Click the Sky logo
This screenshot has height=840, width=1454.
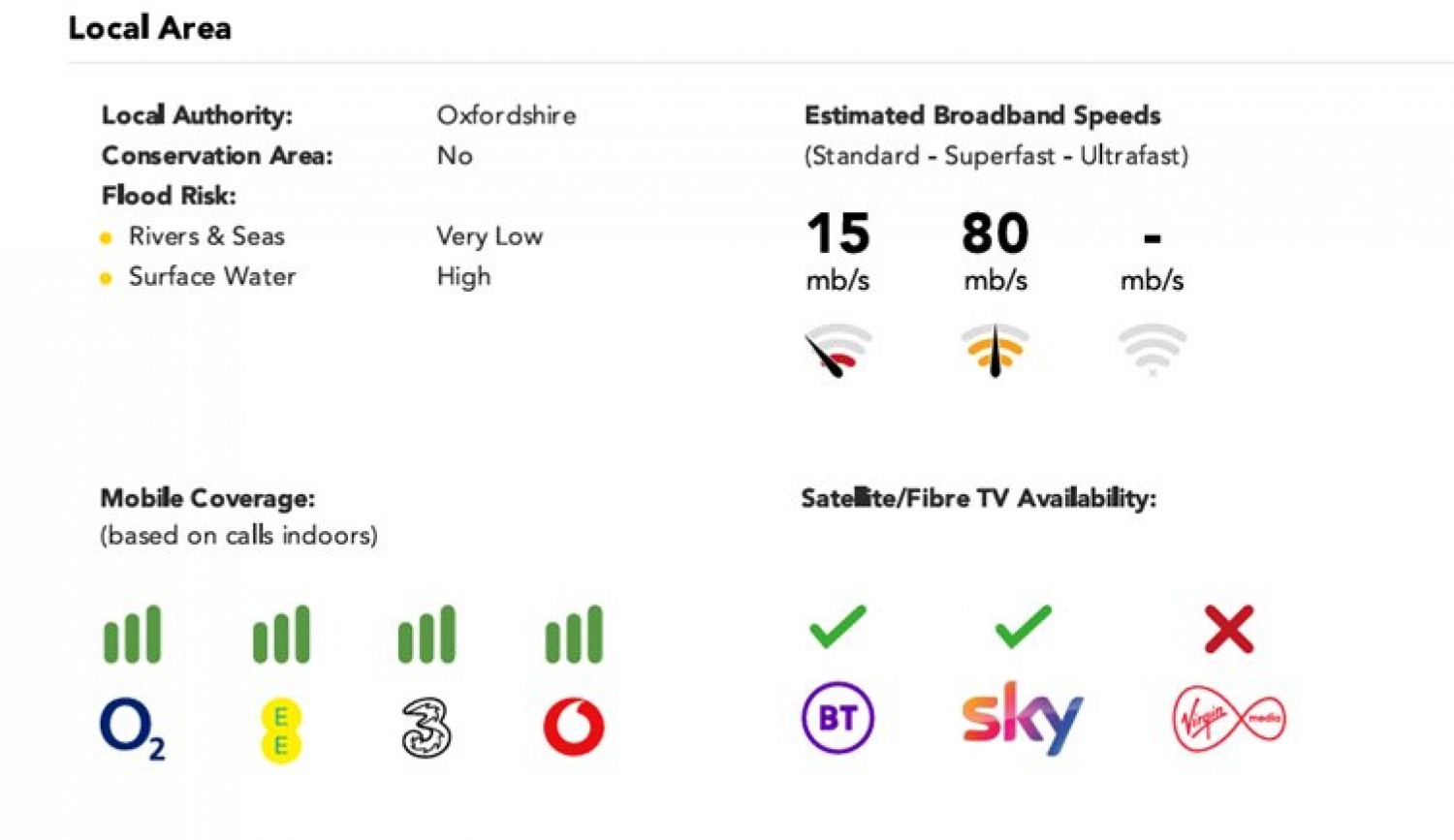click(1023, 718)
